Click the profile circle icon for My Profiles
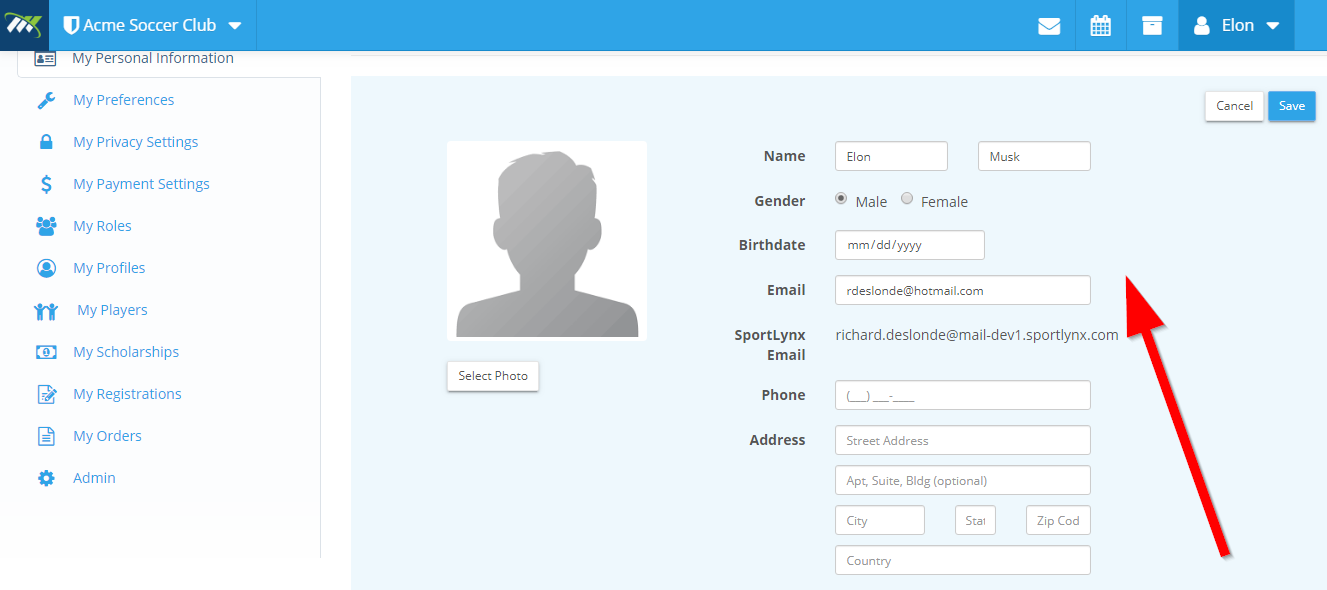 pyautogui.click(x=46, y=268)
